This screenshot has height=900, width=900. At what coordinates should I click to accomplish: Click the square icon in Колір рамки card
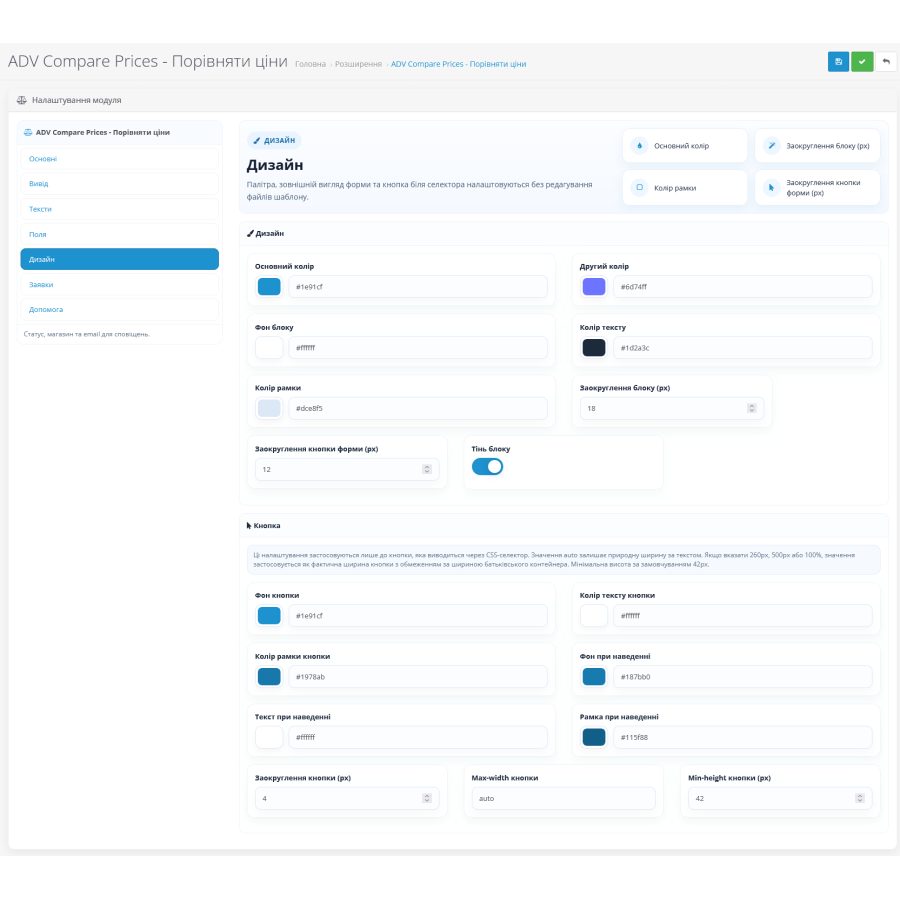pos(639,188)
